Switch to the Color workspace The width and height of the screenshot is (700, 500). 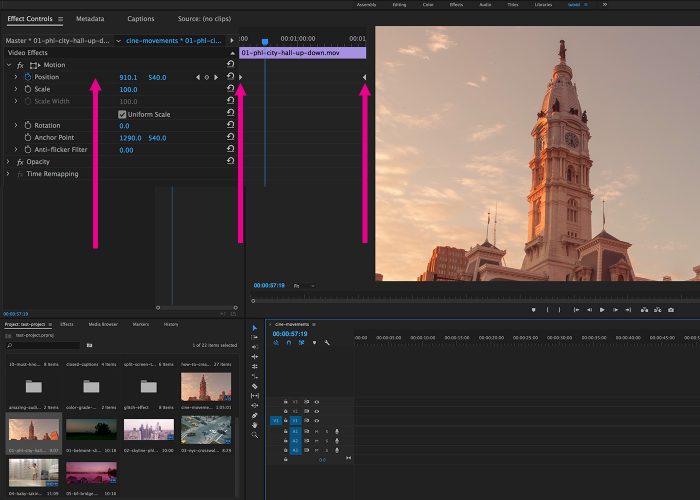(x=428, y=4)
